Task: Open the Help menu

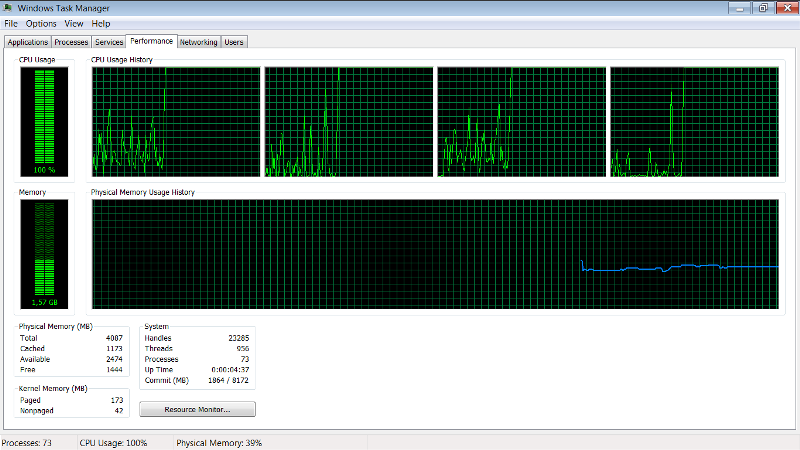Action: [101, 23]
